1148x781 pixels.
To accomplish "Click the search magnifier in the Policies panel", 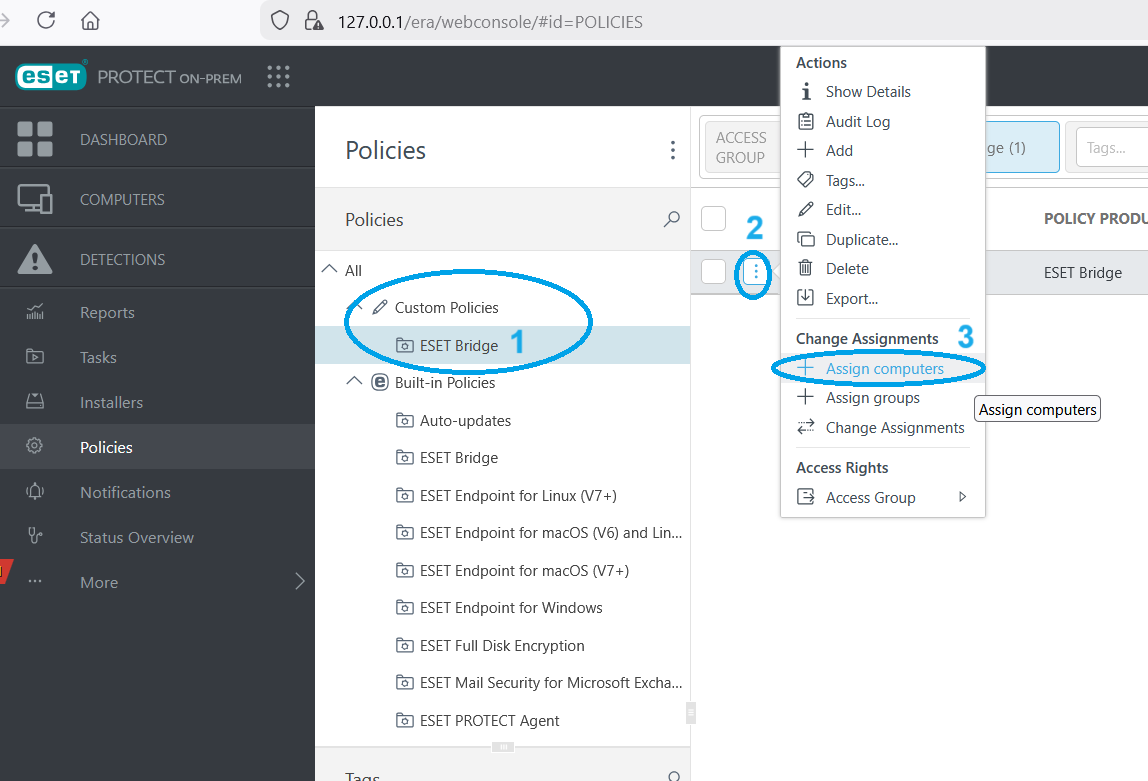I will point(671,219).
